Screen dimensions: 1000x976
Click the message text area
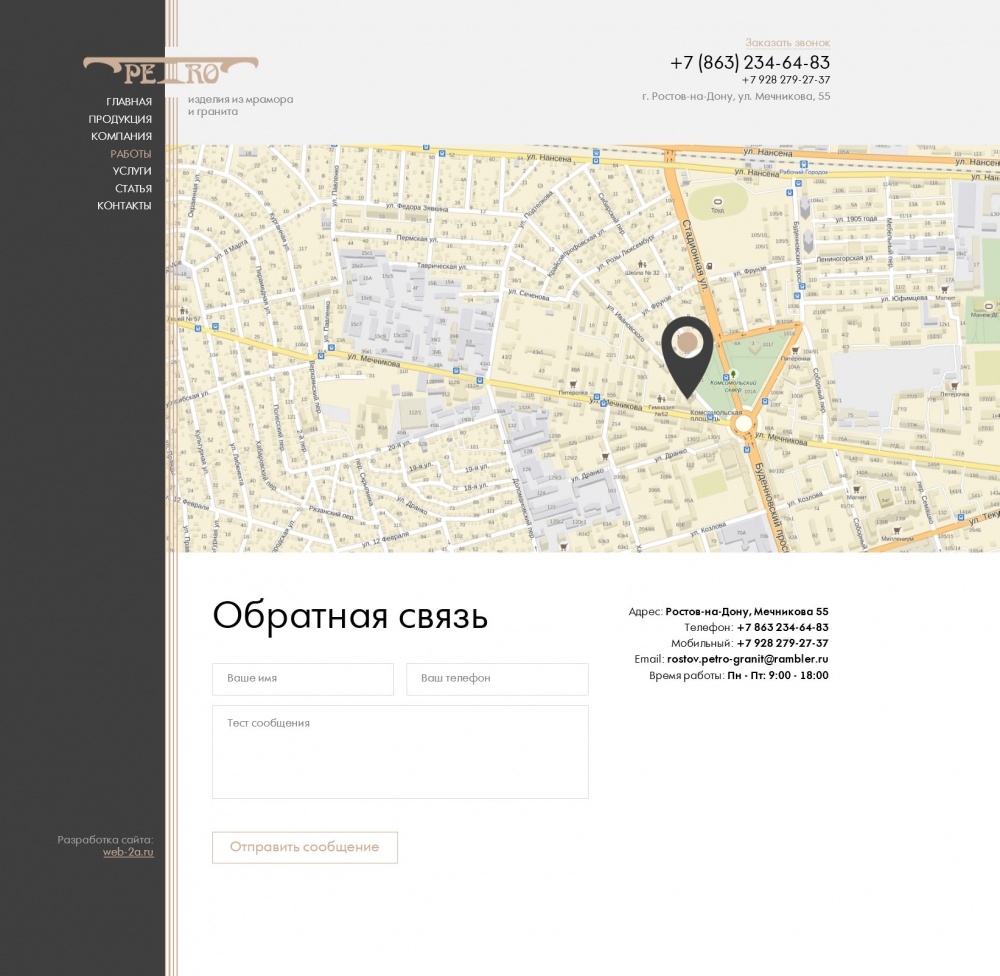pos(400,752)
